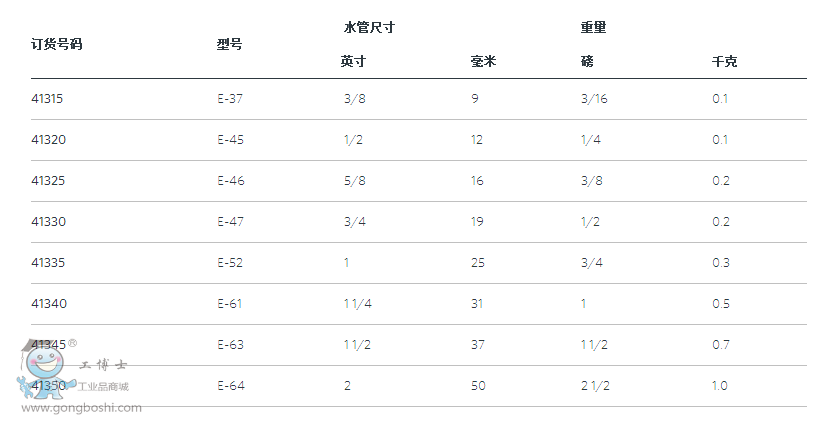The height and width of the screenshot is (427, 826).
Task: Click model E-46 cell
Action: pos(230,181)
